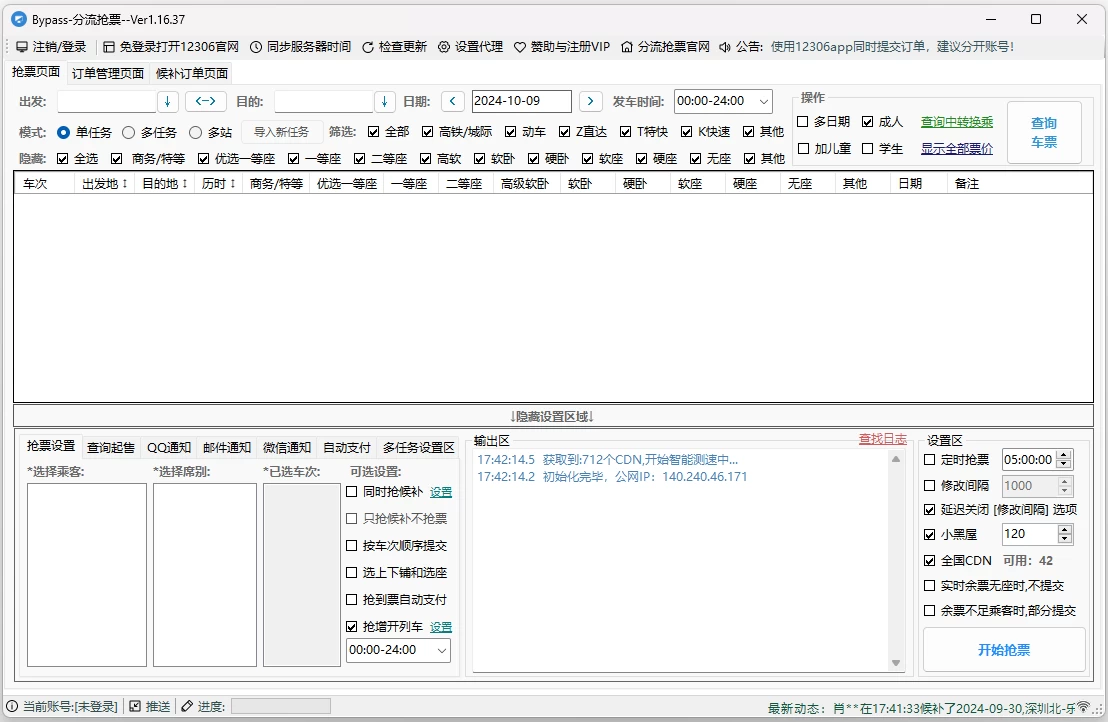Switch to the 邮件通知 tab
Image resolution: width=1108 pixels, height=722 pixels.
point(229,447)
